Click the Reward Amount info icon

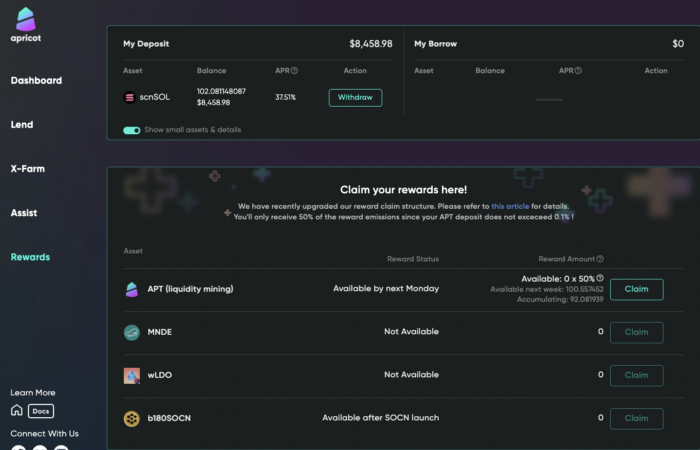(600, 259)
